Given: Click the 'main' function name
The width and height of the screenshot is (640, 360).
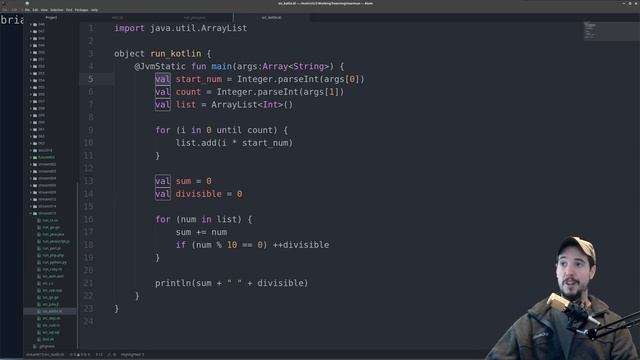Looking at the screenshot, I should (222, 66).
